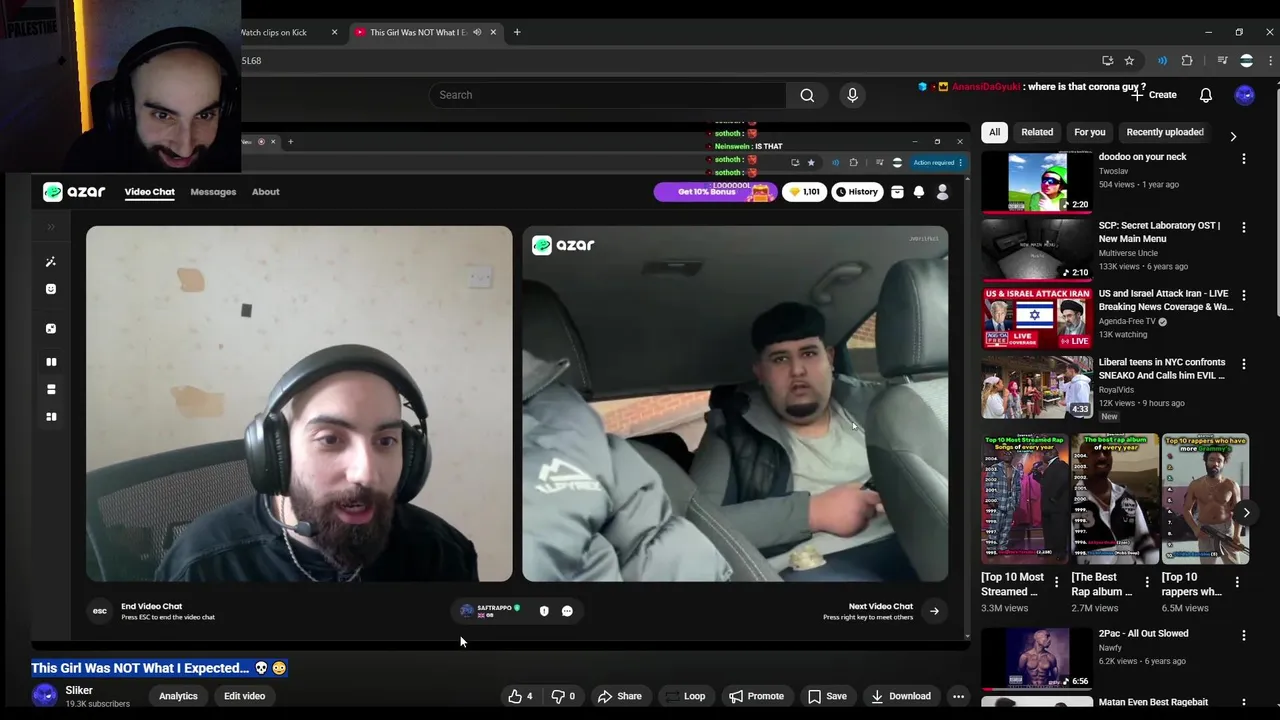
Task: Show more filter chips with right chevron
Action: (1233, 136)
